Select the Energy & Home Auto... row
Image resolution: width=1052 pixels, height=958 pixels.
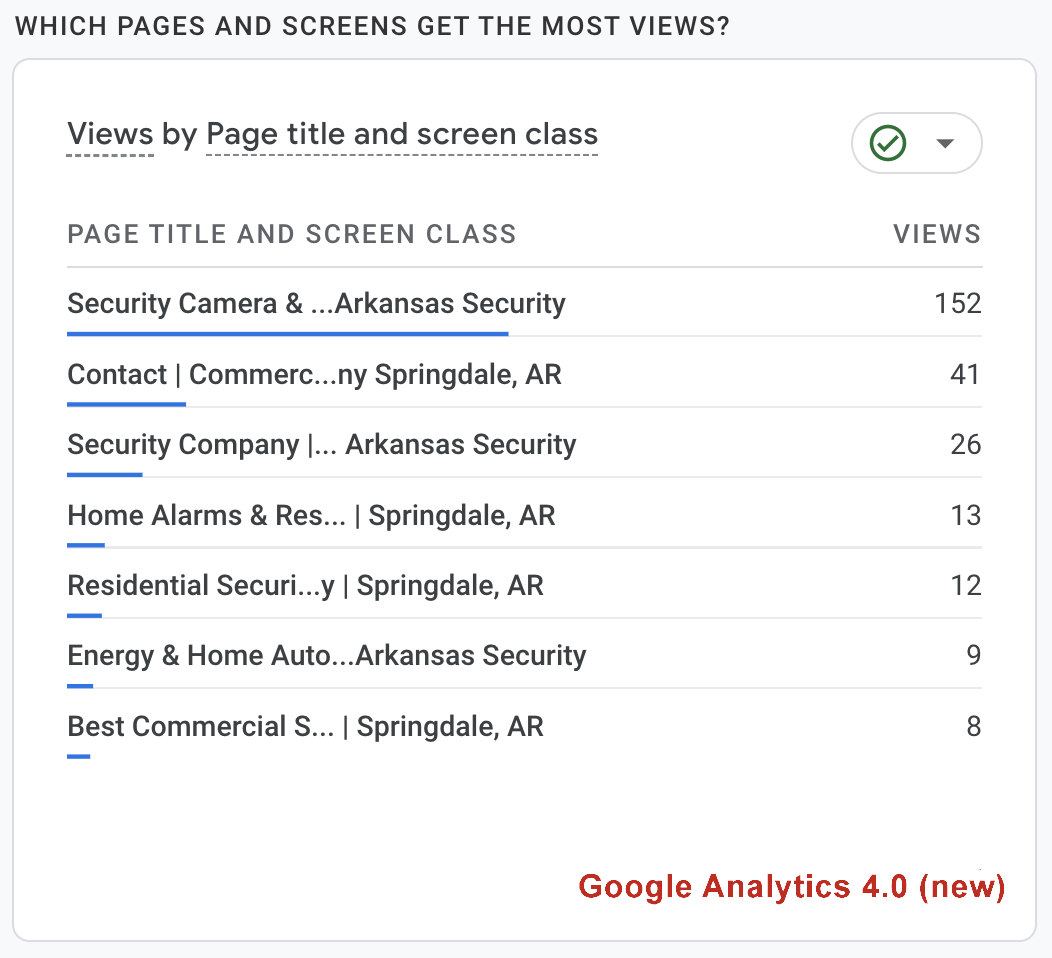coord(326,656)
